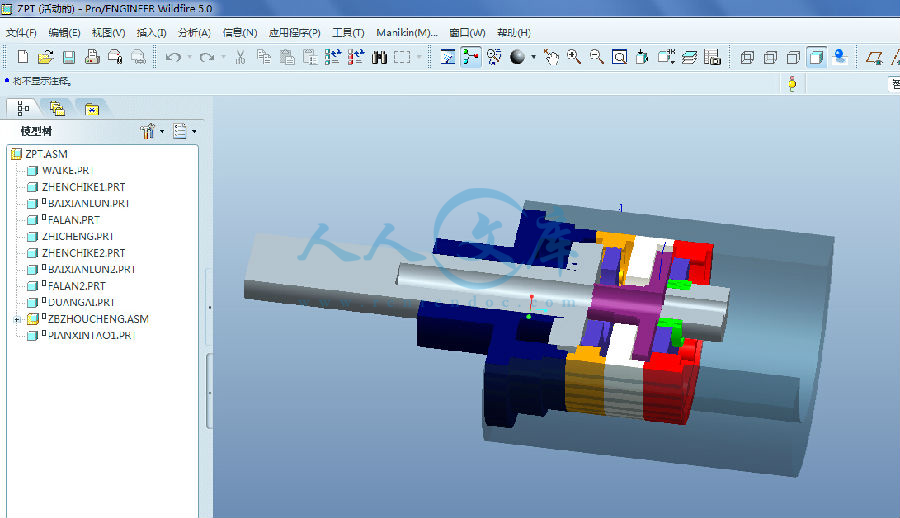Toggle enhanced realism display
900x518 pixels.
(x=840, y=57)
